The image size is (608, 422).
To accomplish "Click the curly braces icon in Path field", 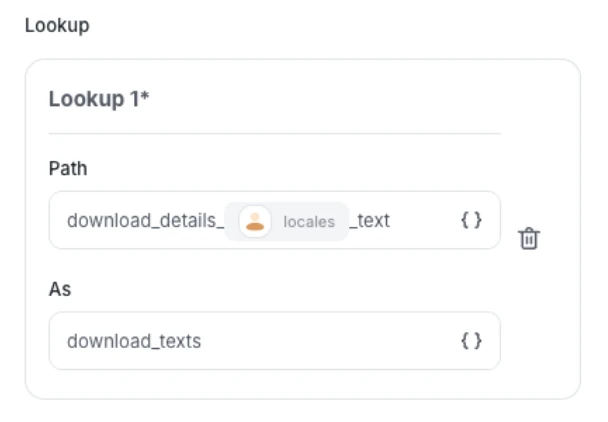I will (x=471, y=220).
